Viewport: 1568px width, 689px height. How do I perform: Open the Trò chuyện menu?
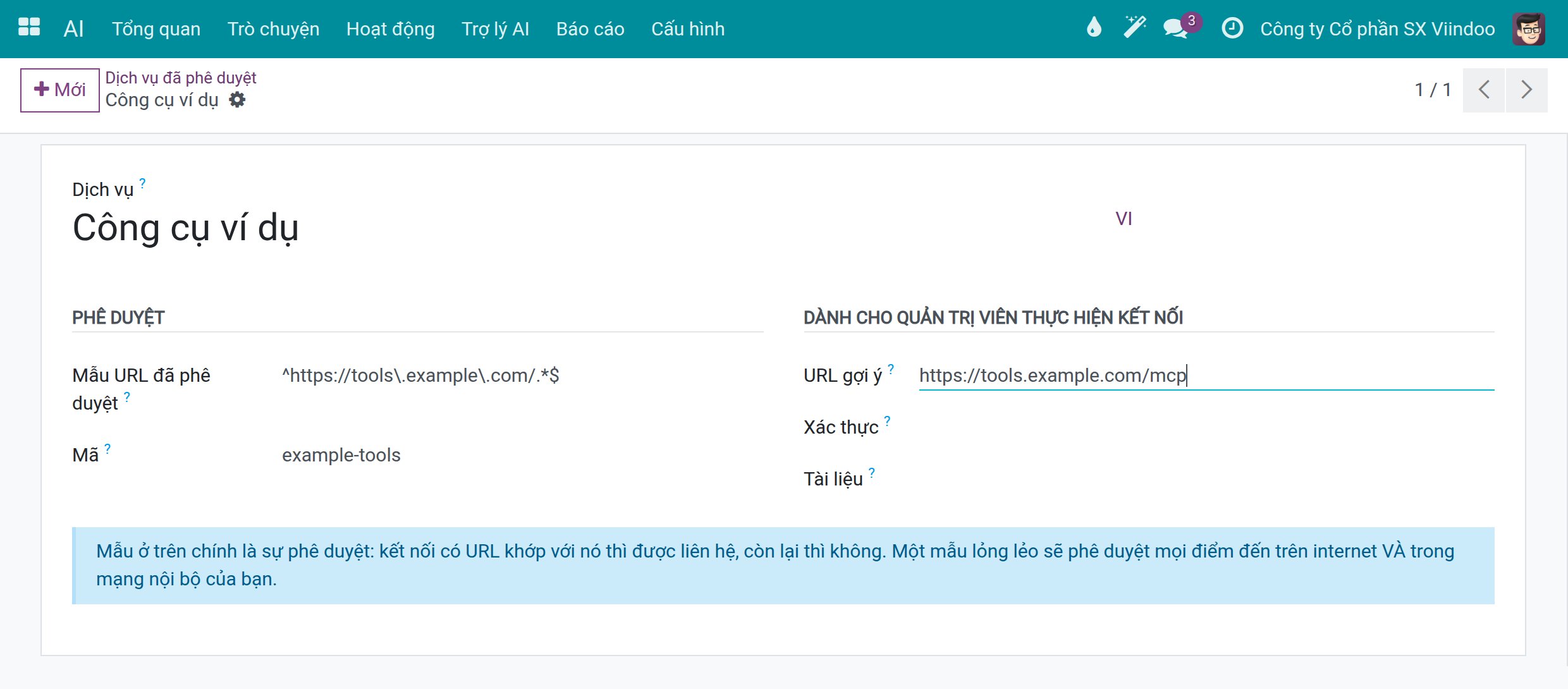pos(273,29)
